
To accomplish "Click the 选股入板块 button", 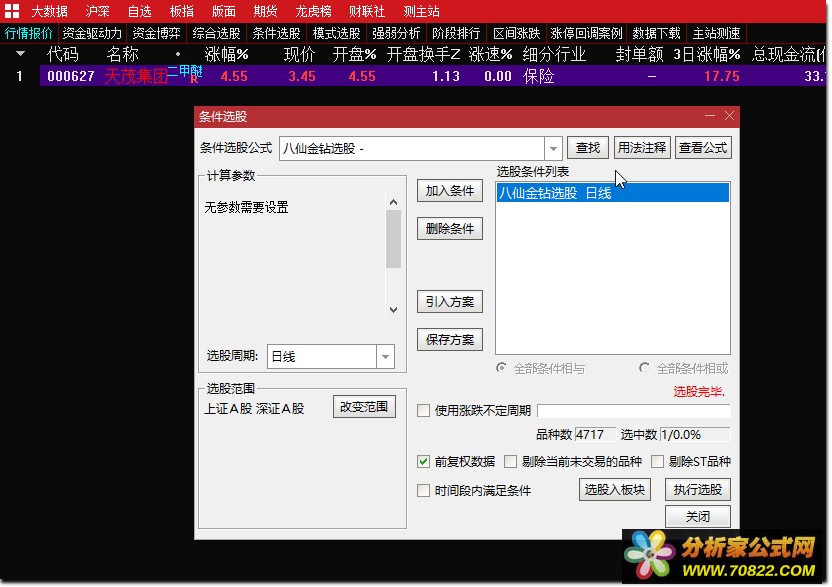I will 614,489.
